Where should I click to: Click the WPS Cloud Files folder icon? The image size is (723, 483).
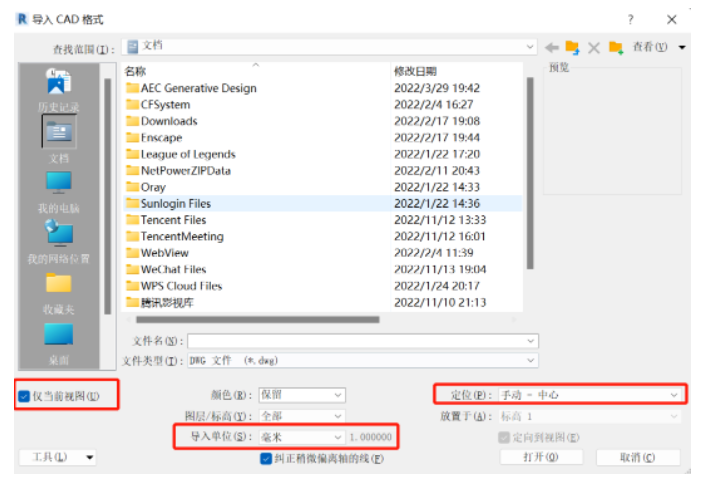(x=133, y=285)
